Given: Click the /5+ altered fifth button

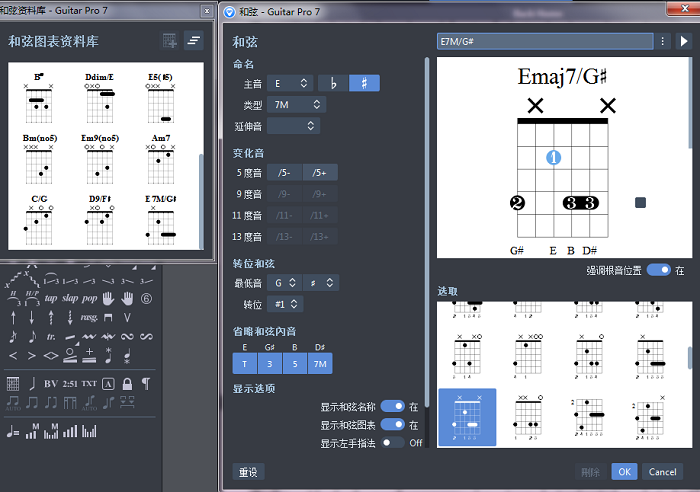Looking at the screenshot, I should 320,172.
